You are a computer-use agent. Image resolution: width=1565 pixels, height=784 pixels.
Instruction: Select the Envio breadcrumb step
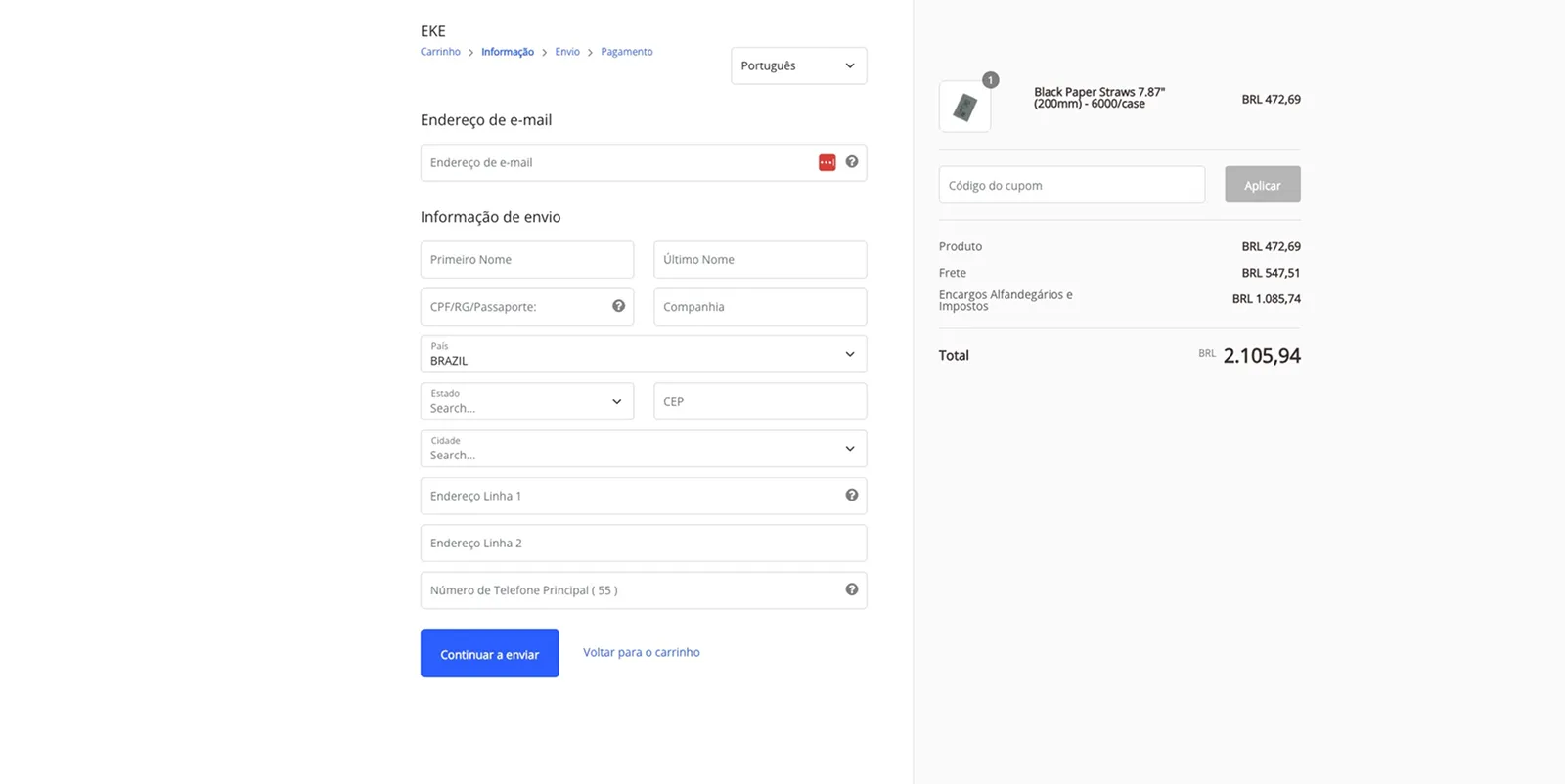[x=567, y=52]
